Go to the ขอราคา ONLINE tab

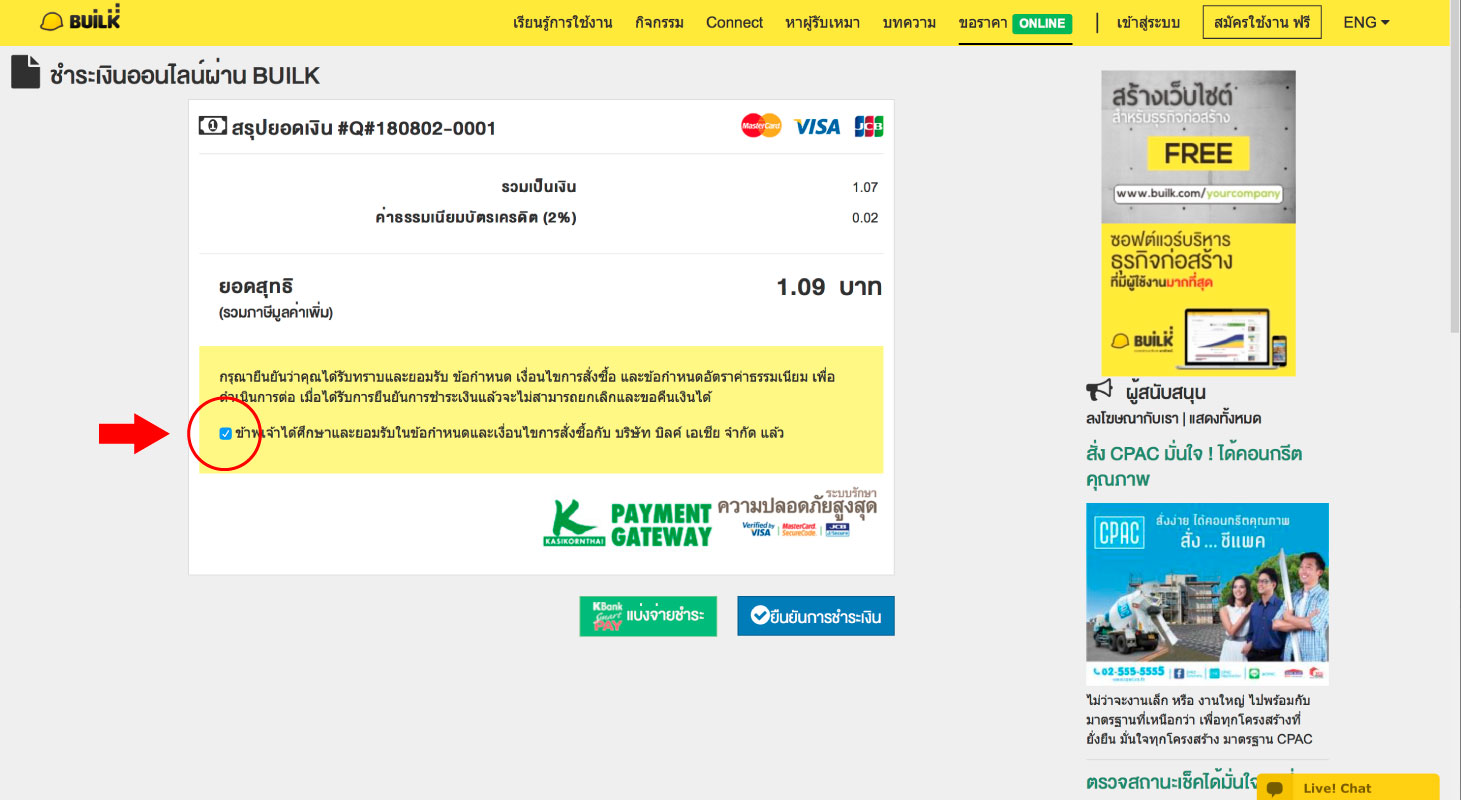click(x=1014, y=22)
